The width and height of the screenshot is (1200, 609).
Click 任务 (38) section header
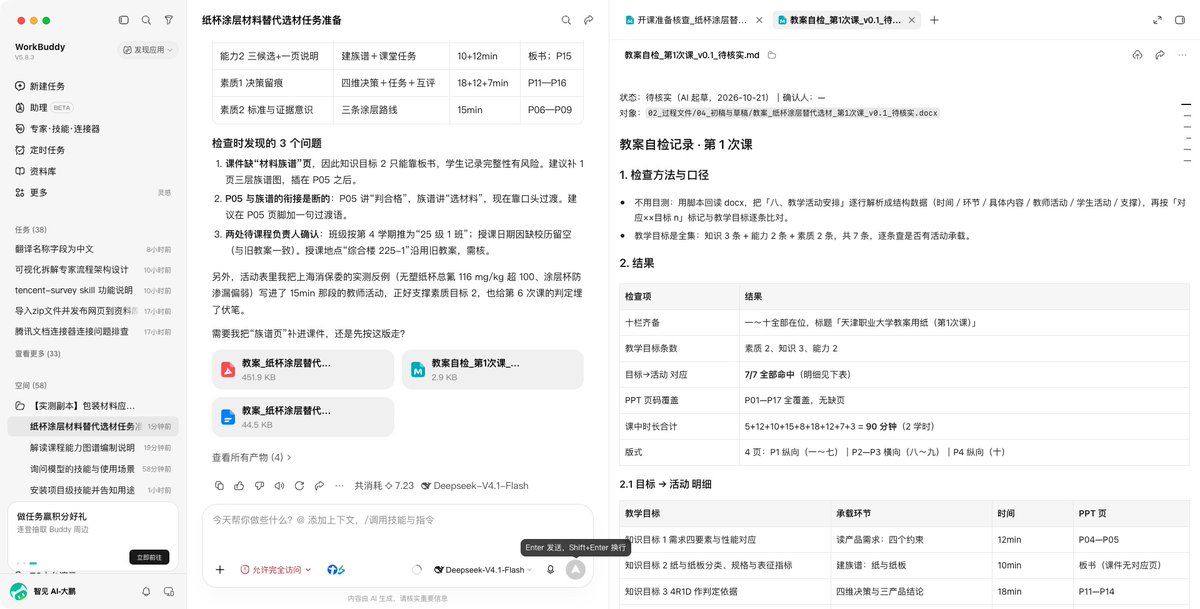tap(31, 229)
